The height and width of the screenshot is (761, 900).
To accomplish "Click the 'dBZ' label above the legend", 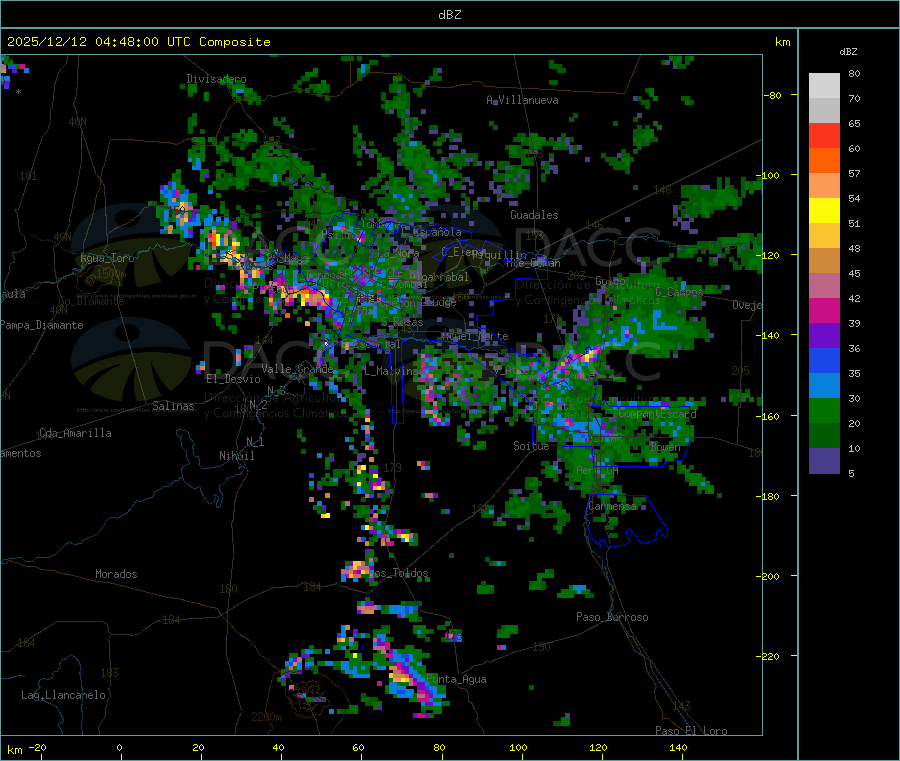I will pos(848,52).
